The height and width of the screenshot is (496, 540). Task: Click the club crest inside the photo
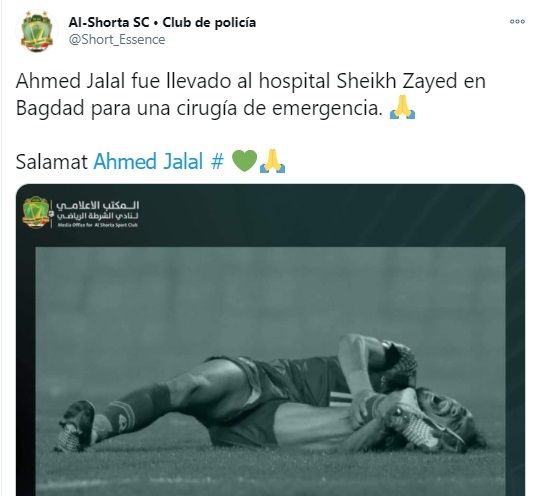(x=36, y=211)
